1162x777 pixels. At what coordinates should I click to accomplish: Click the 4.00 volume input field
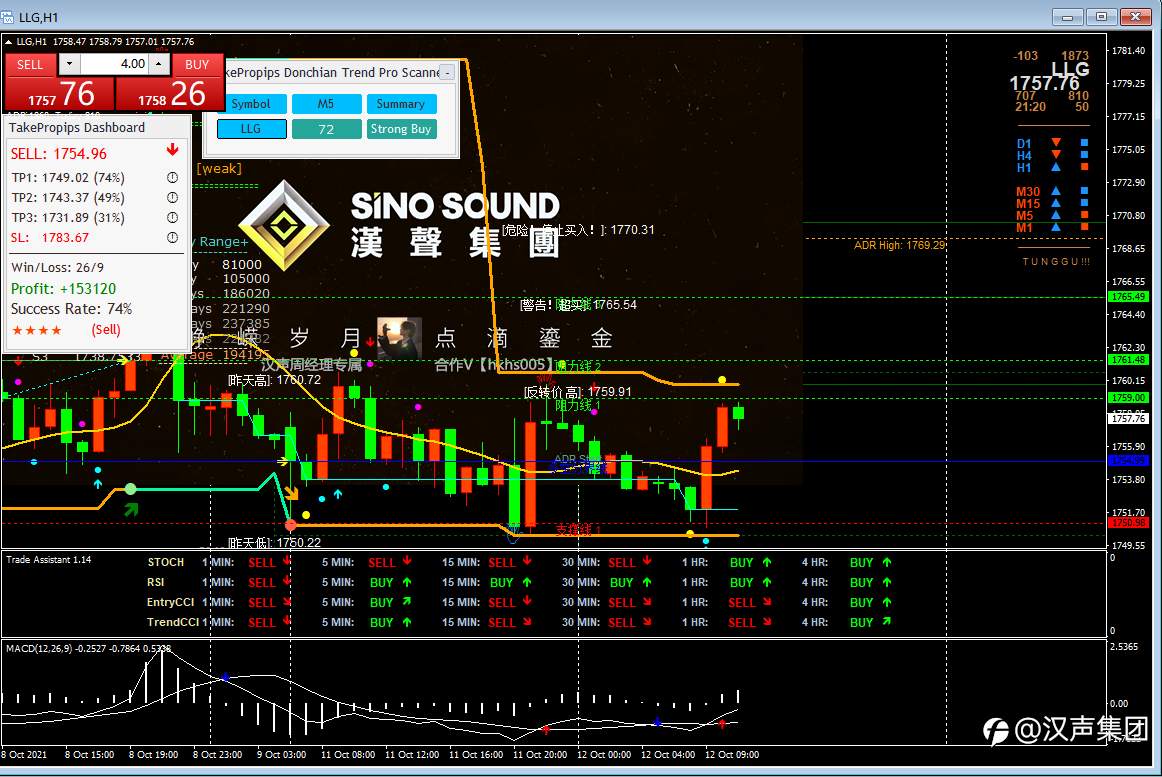(114, 64)
